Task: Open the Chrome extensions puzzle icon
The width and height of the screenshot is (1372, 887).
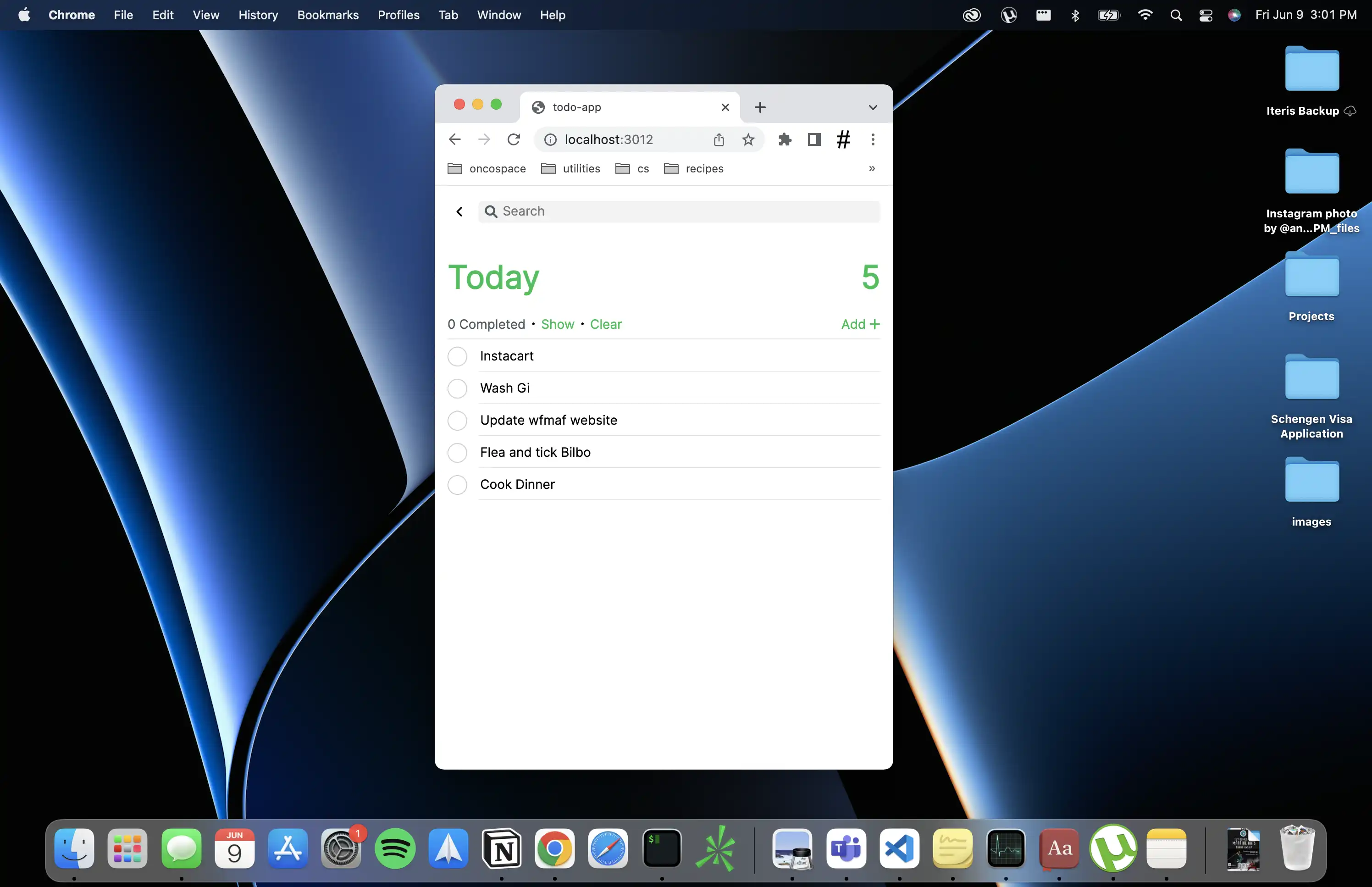Action: click(785, 139)
